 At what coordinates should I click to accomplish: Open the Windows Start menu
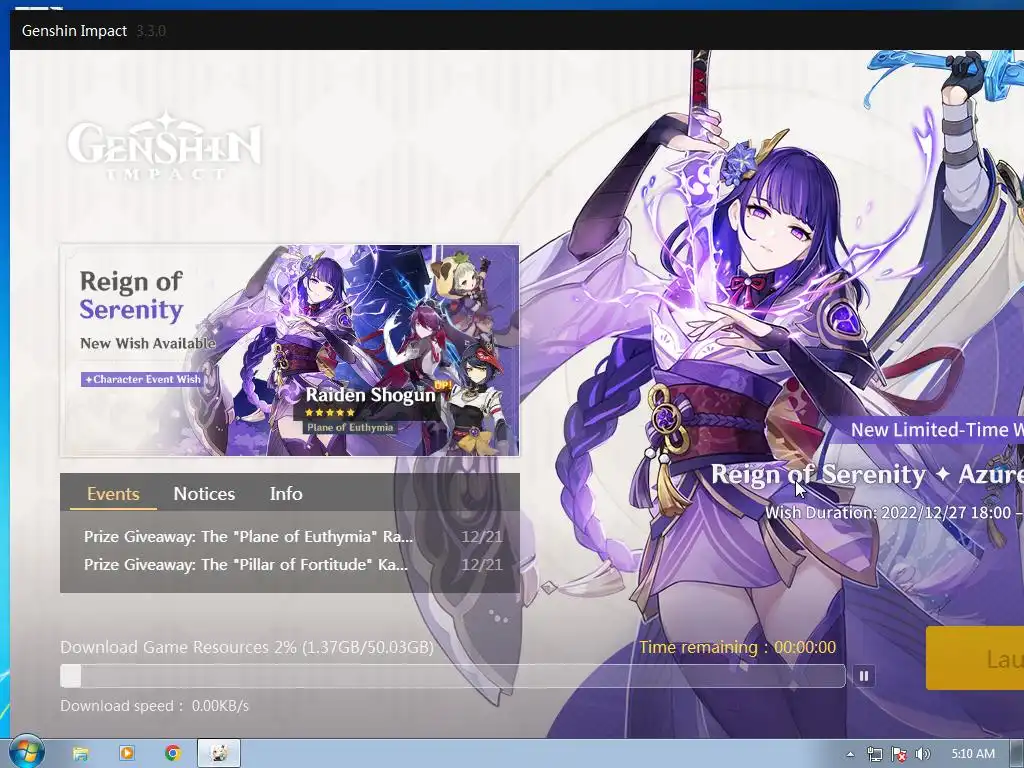tap(25, 752)
